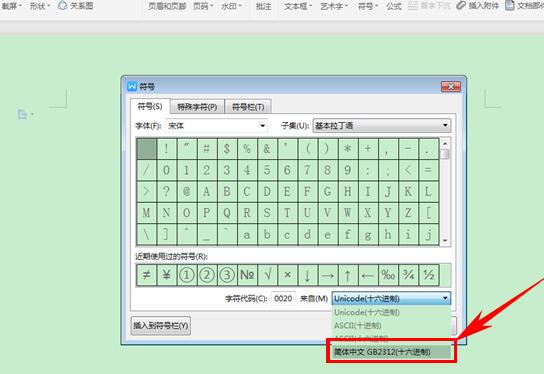Image resolution: width=544 pixels, height=374 pixels.
Task: Select digit 9 in the symbol grid
Action: click(348, 170)
